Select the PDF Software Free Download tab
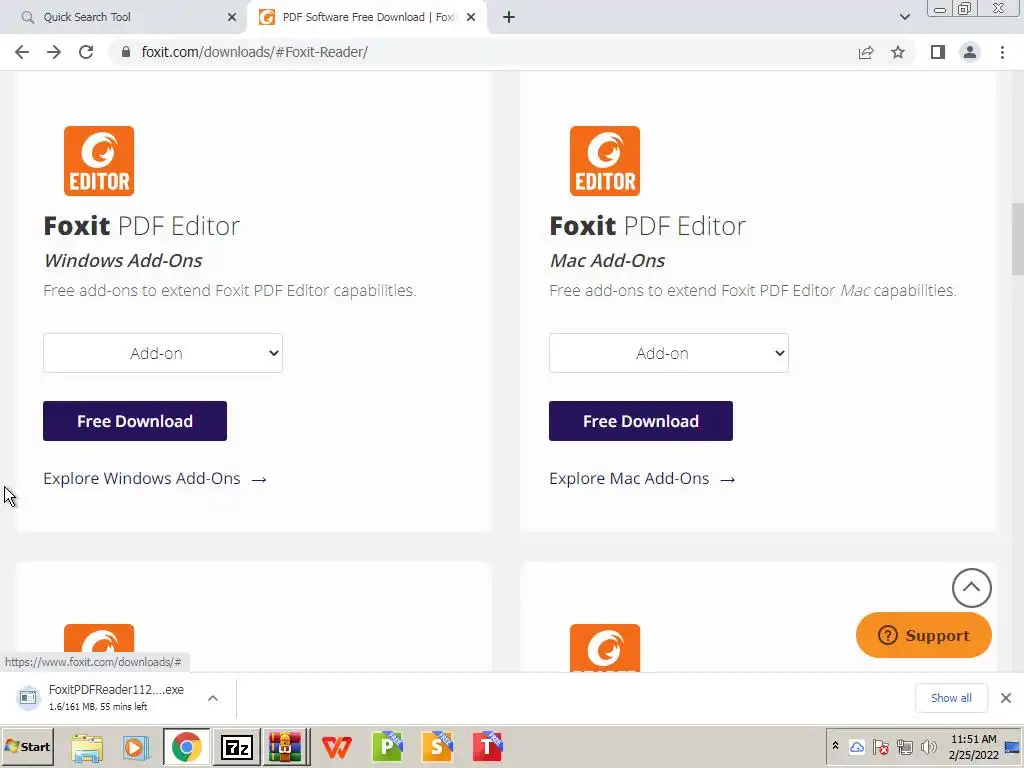1024x768 pixels. 367,17
